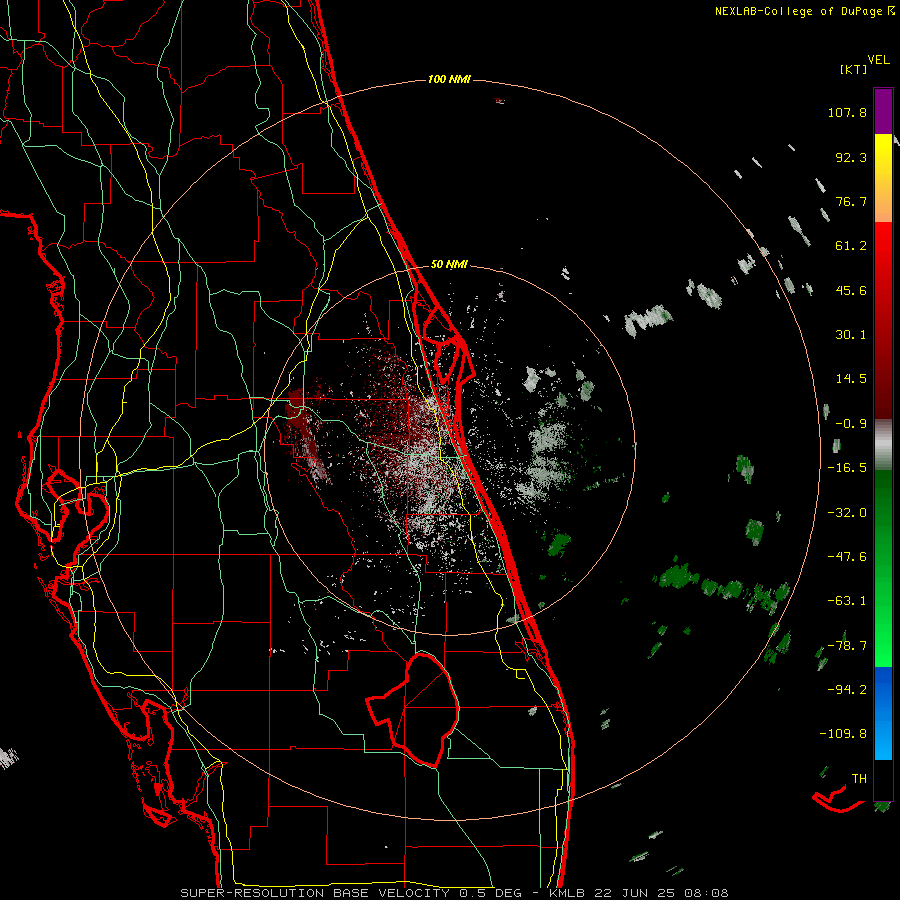Click the -47.6 scale value
The image size is (900, 900).
tap(847, 557)
